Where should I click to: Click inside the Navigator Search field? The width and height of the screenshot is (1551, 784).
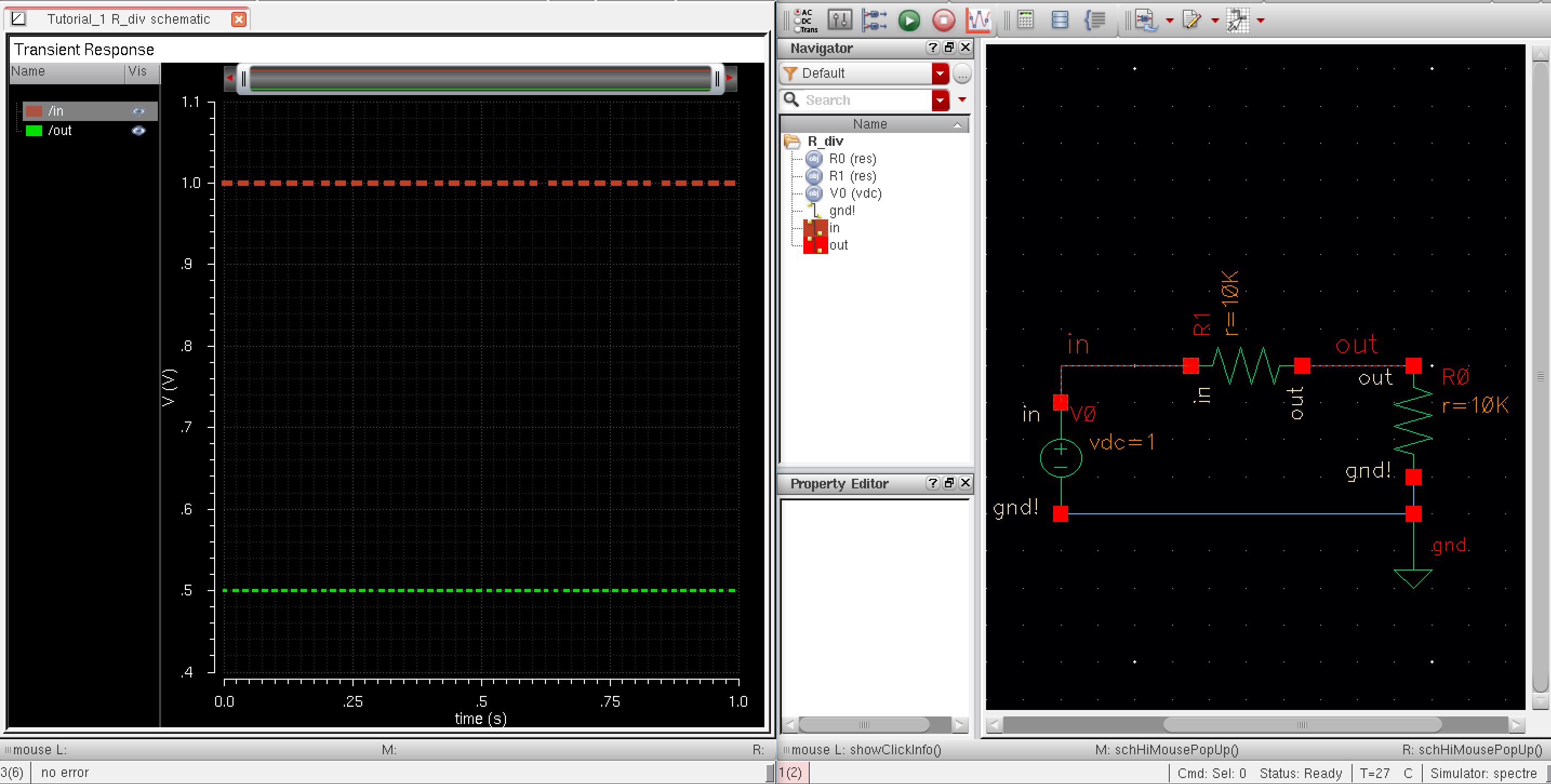[861, 100]
